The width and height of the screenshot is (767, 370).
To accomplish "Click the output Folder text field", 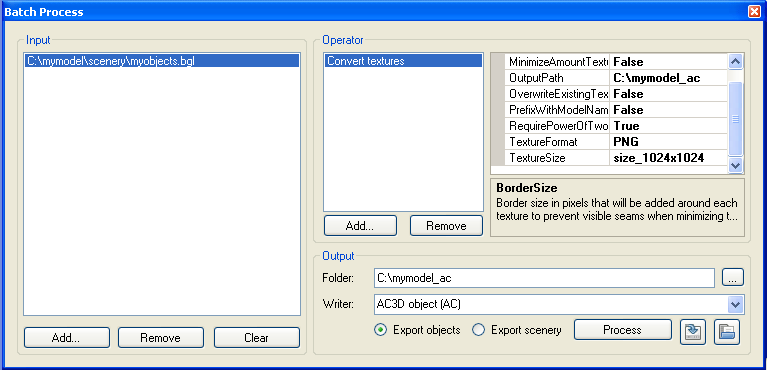I will coord(544,278).
